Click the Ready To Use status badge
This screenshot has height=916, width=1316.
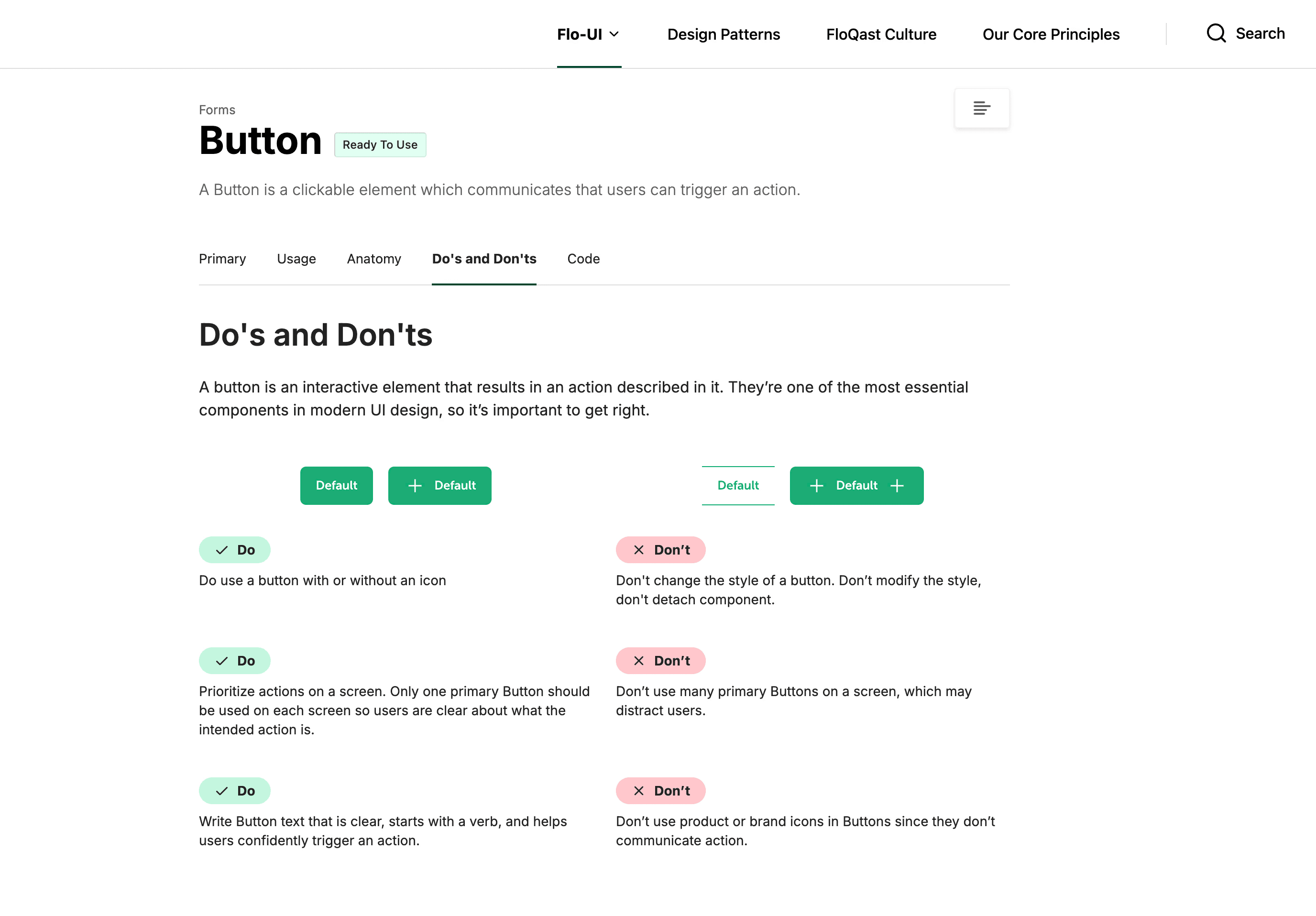pyautogui.click(x=380, y=145)
